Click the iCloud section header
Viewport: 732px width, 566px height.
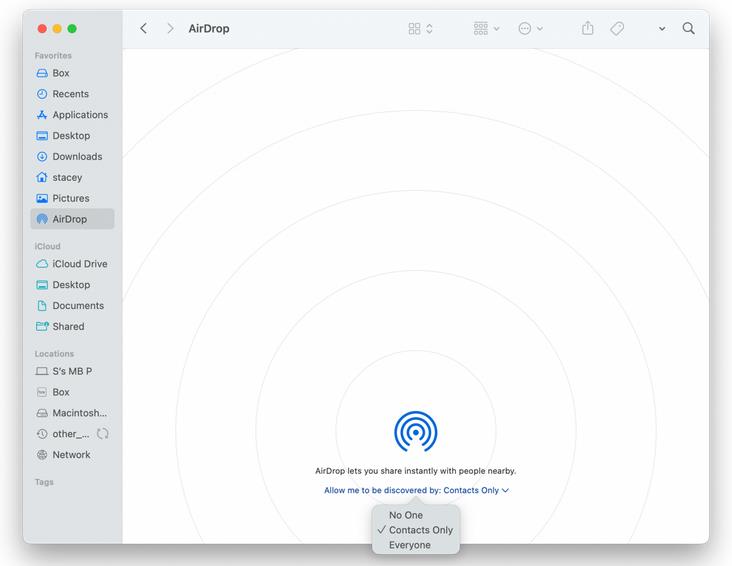coord(47,246)
